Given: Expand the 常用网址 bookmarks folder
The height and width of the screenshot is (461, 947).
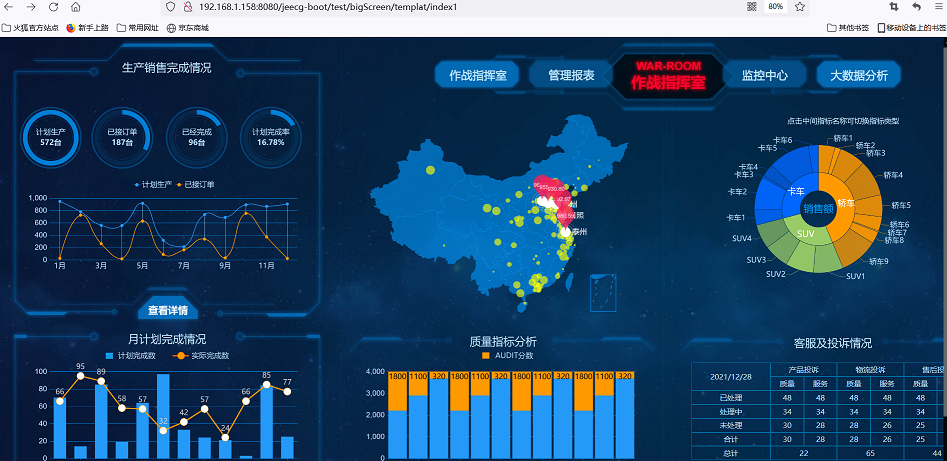Looking at the screenshot, I should coord(135,28).
